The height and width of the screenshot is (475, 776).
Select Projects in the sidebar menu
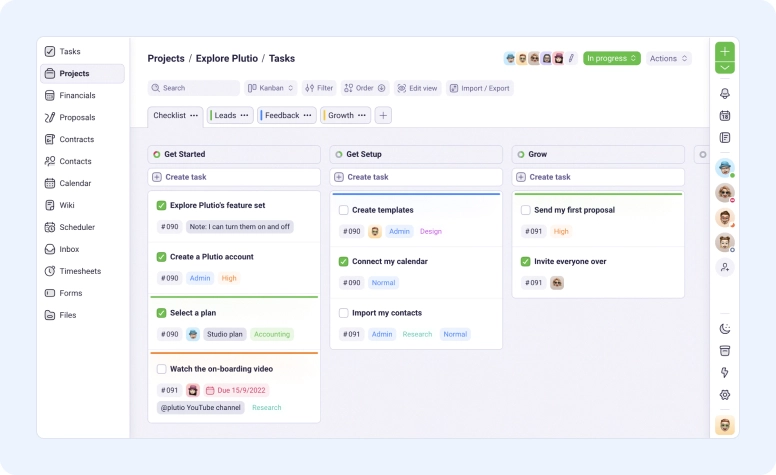point(82,74)
